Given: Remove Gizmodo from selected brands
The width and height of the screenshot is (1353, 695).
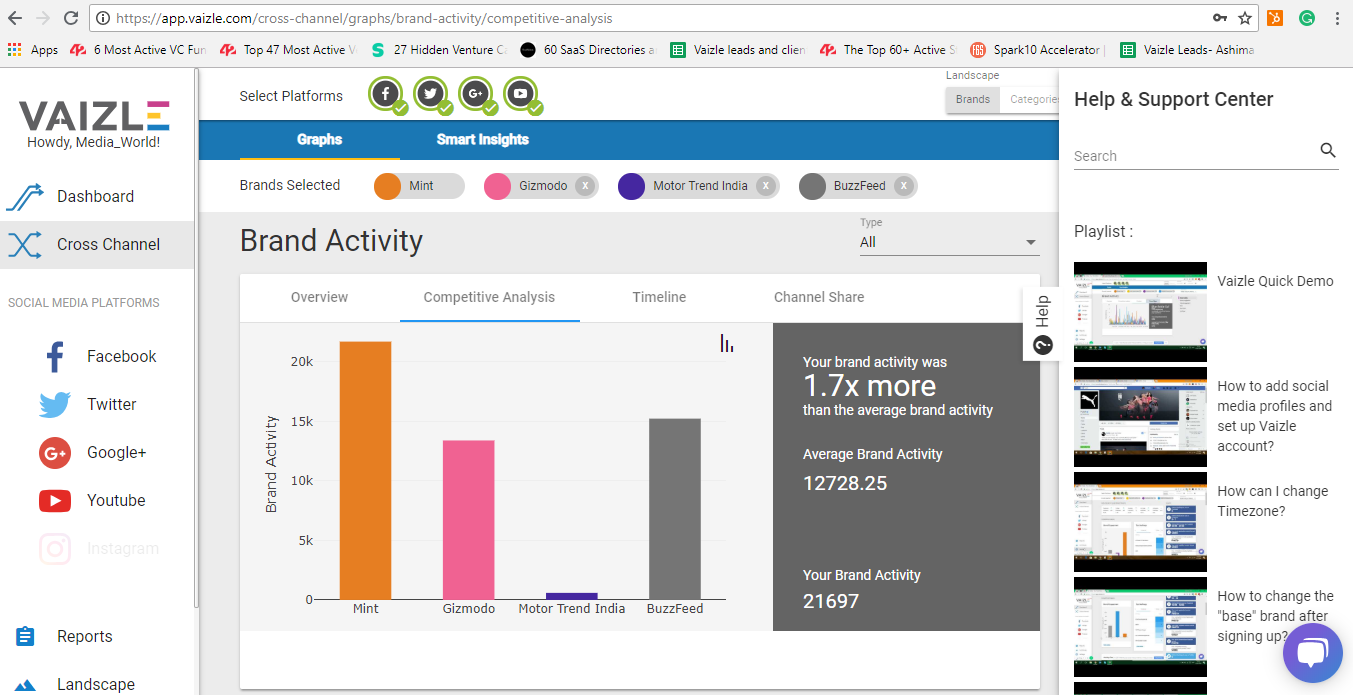Looking at the screenshot, I should [x=585, y=186].
